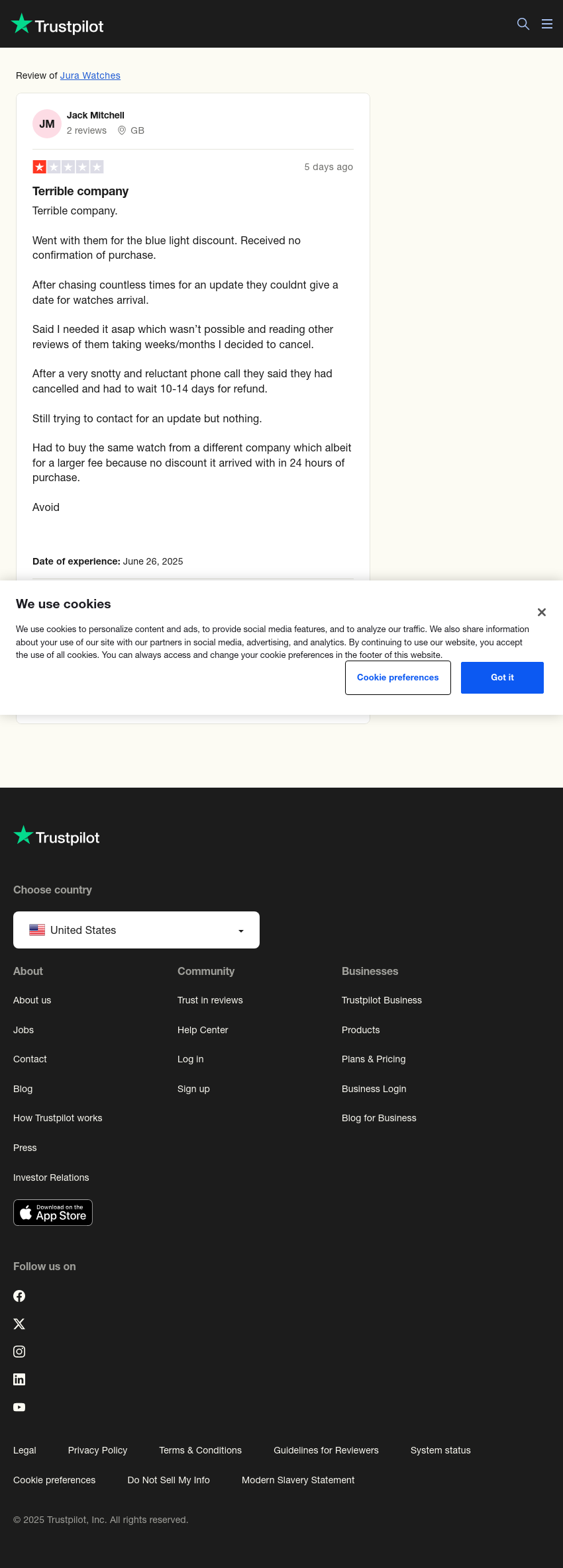Close the cookie banner with the X

coord(542,612)
